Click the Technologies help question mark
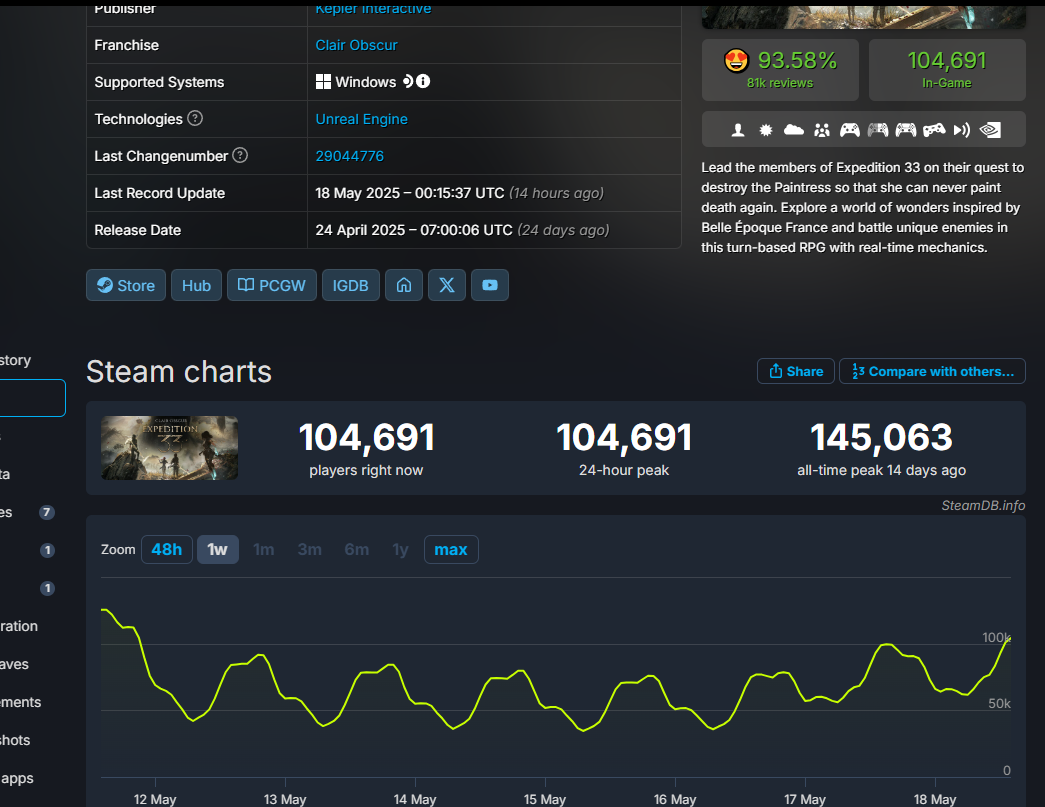The image size is (1045, 807). pyautogui.click(x=195, y=119)
